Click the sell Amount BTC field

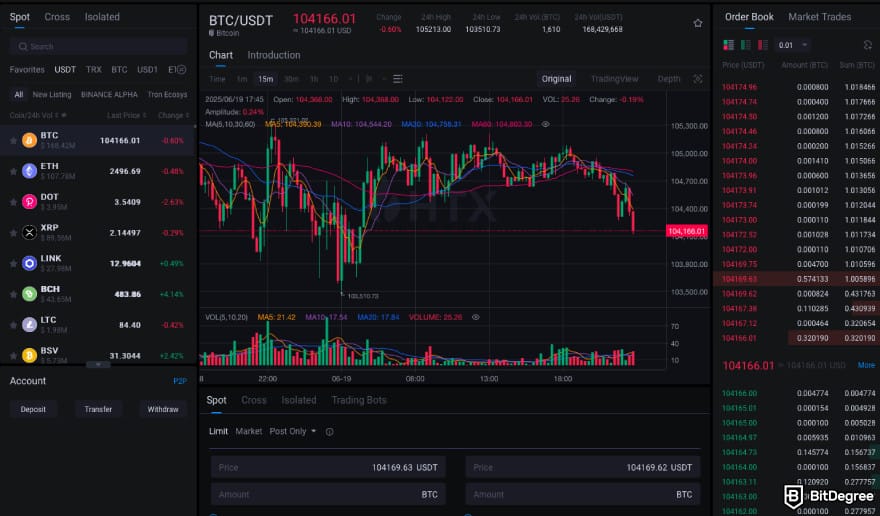pyautogui.click(x=583, y=495)
